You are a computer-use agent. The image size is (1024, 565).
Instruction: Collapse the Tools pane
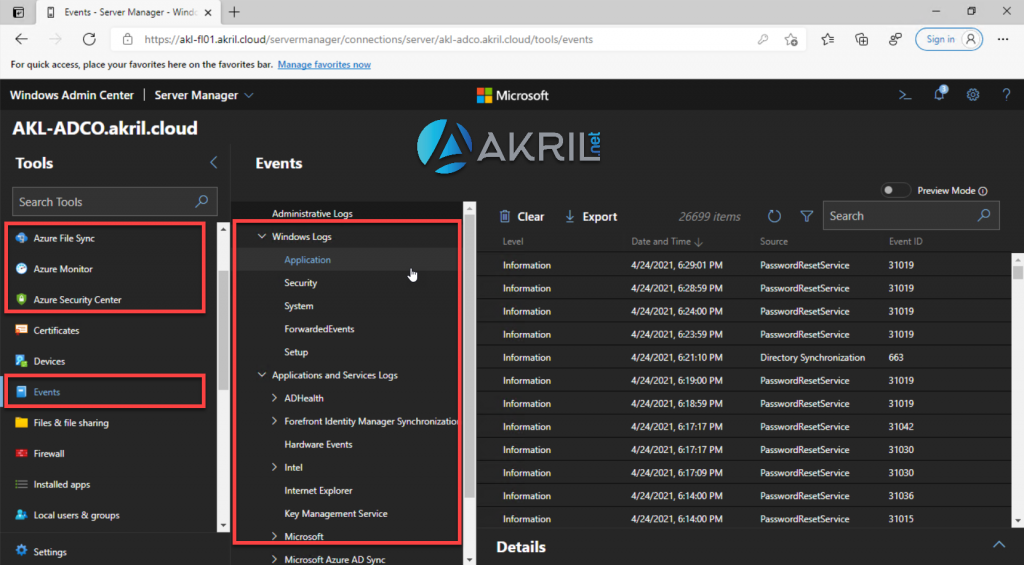pyautogui.click(x=214, y=163)
